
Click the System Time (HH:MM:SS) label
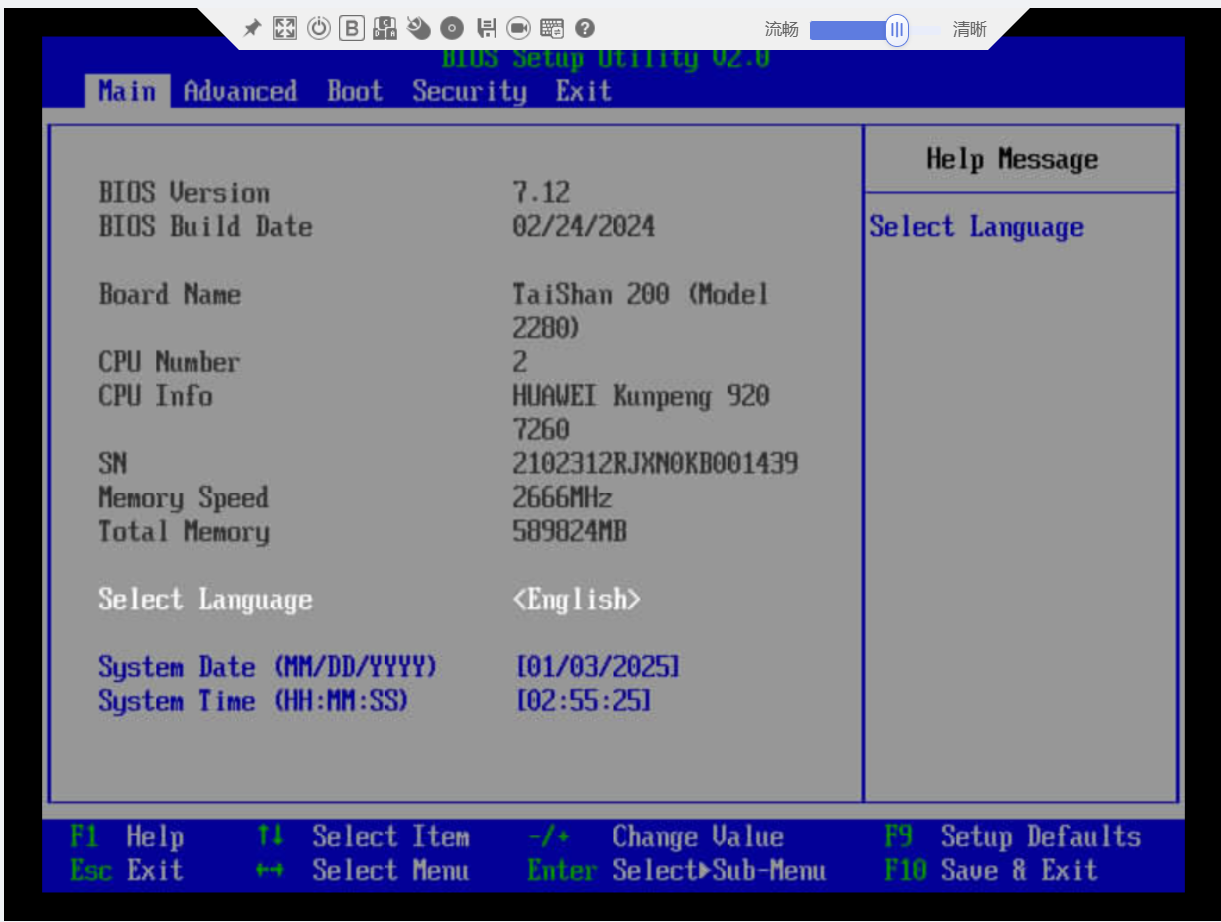click(x=254, y=701)
